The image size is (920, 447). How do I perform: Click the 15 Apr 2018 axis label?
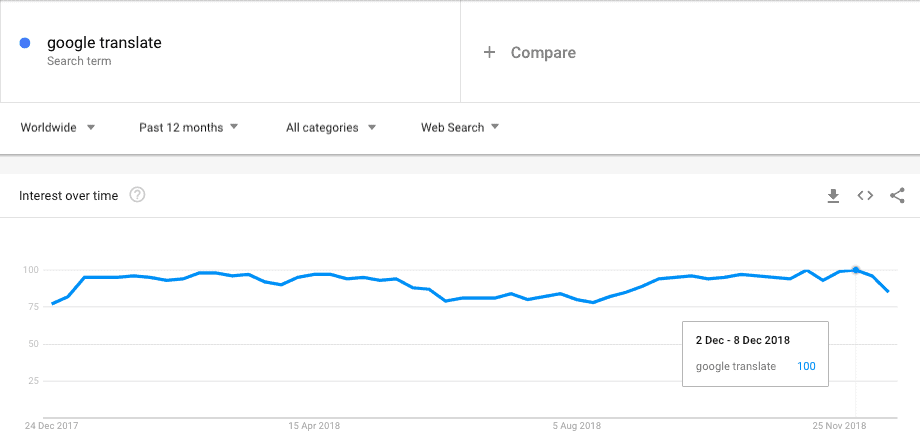pyautogui.click(x=314, y=426)
